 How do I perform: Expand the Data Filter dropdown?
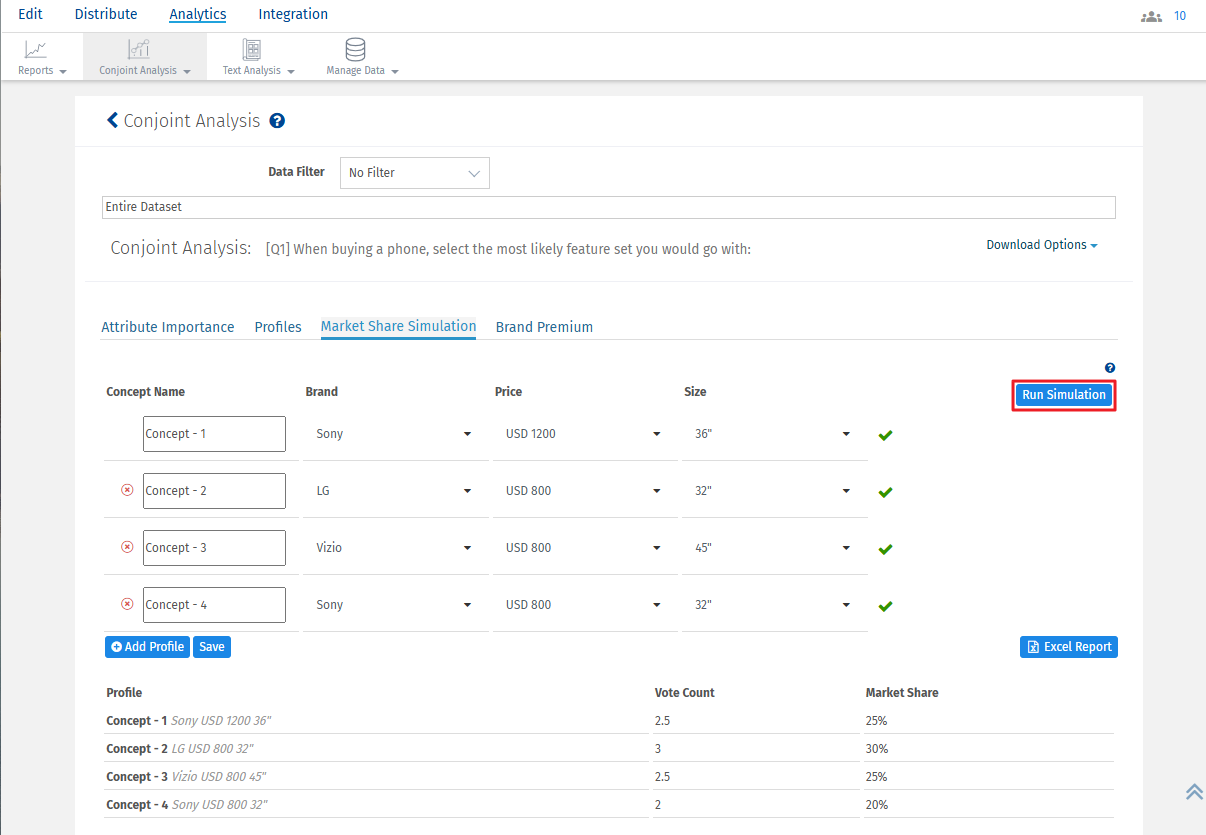click(414, 173)
